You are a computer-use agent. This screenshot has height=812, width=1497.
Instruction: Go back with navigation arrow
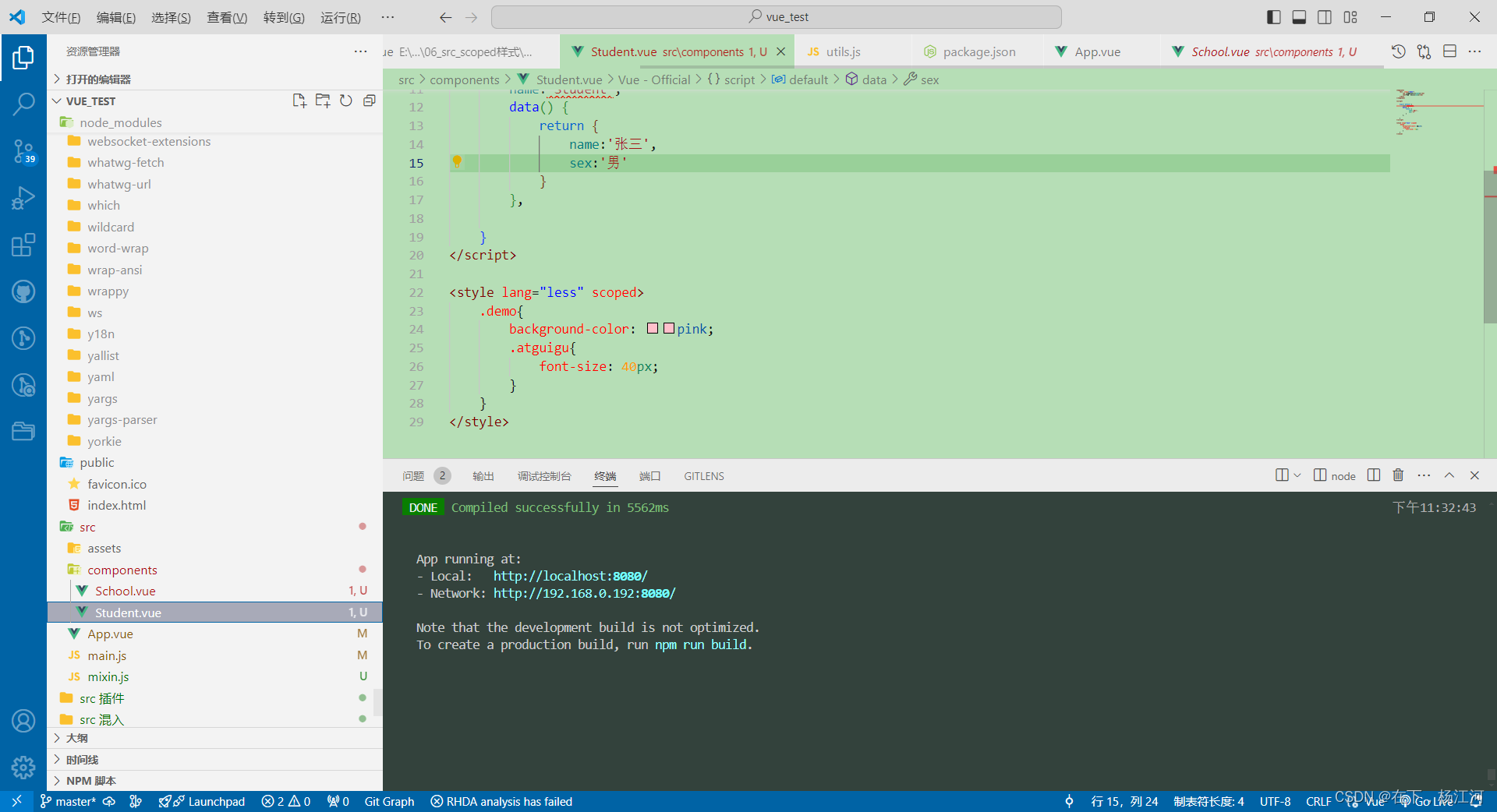click(x=445, y=17)
